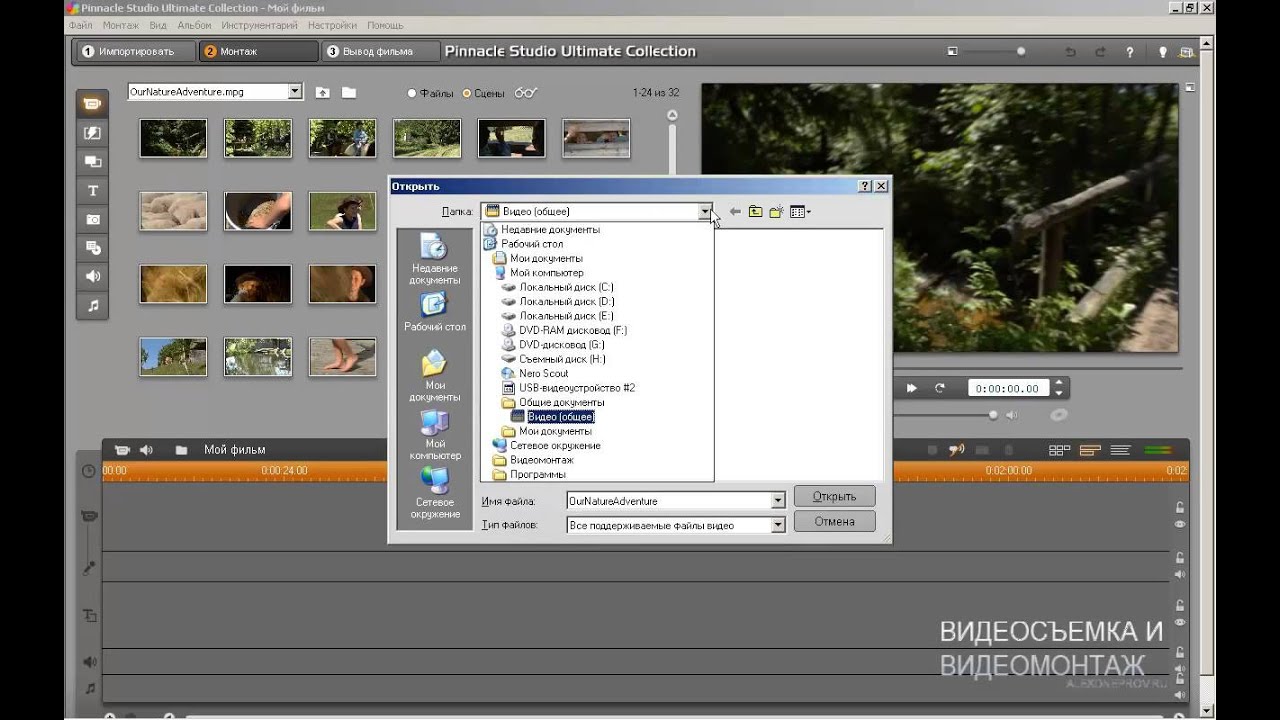Viewport: 1280px width, 720px height.
Task: Open the Файл menu
Action: tap(80, 24)
